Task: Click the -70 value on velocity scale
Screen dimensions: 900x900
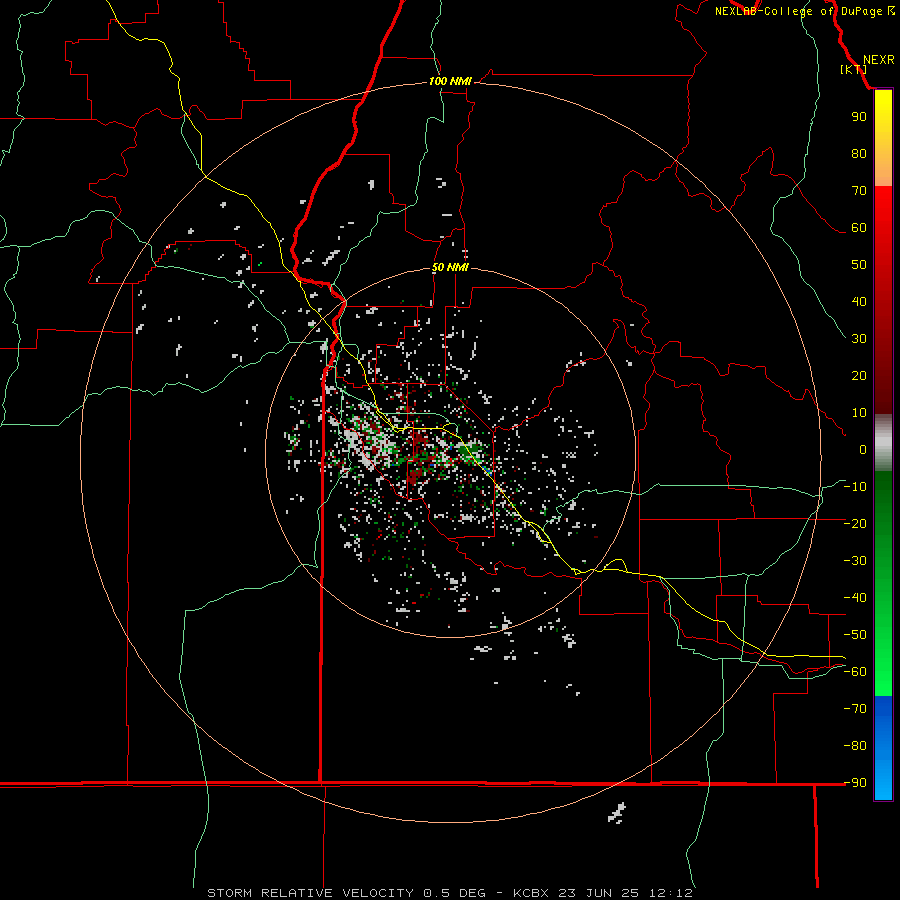Action: tap(855, 708)
